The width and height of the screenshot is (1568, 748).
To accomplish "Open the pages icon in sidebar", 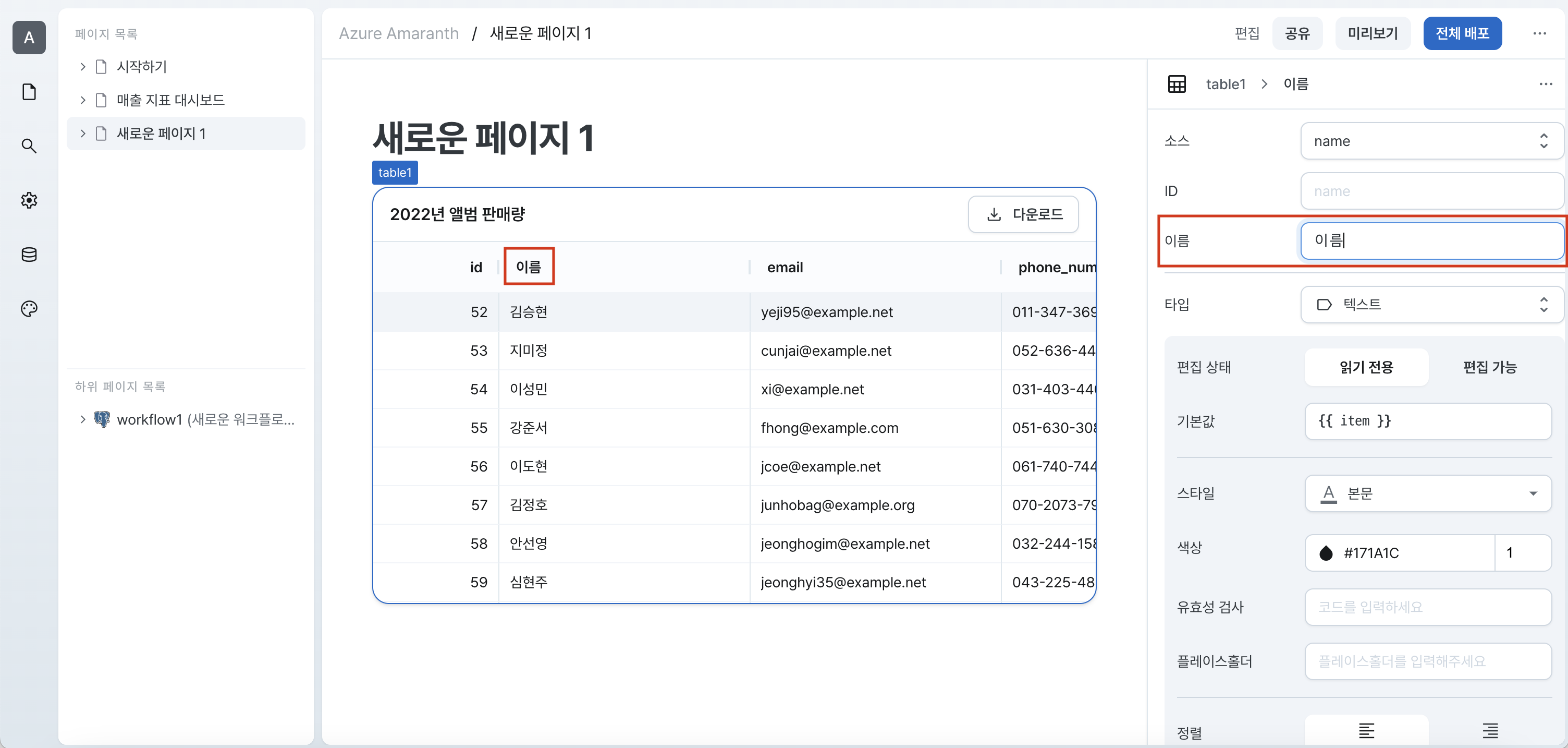I will [x=29, y=92].
